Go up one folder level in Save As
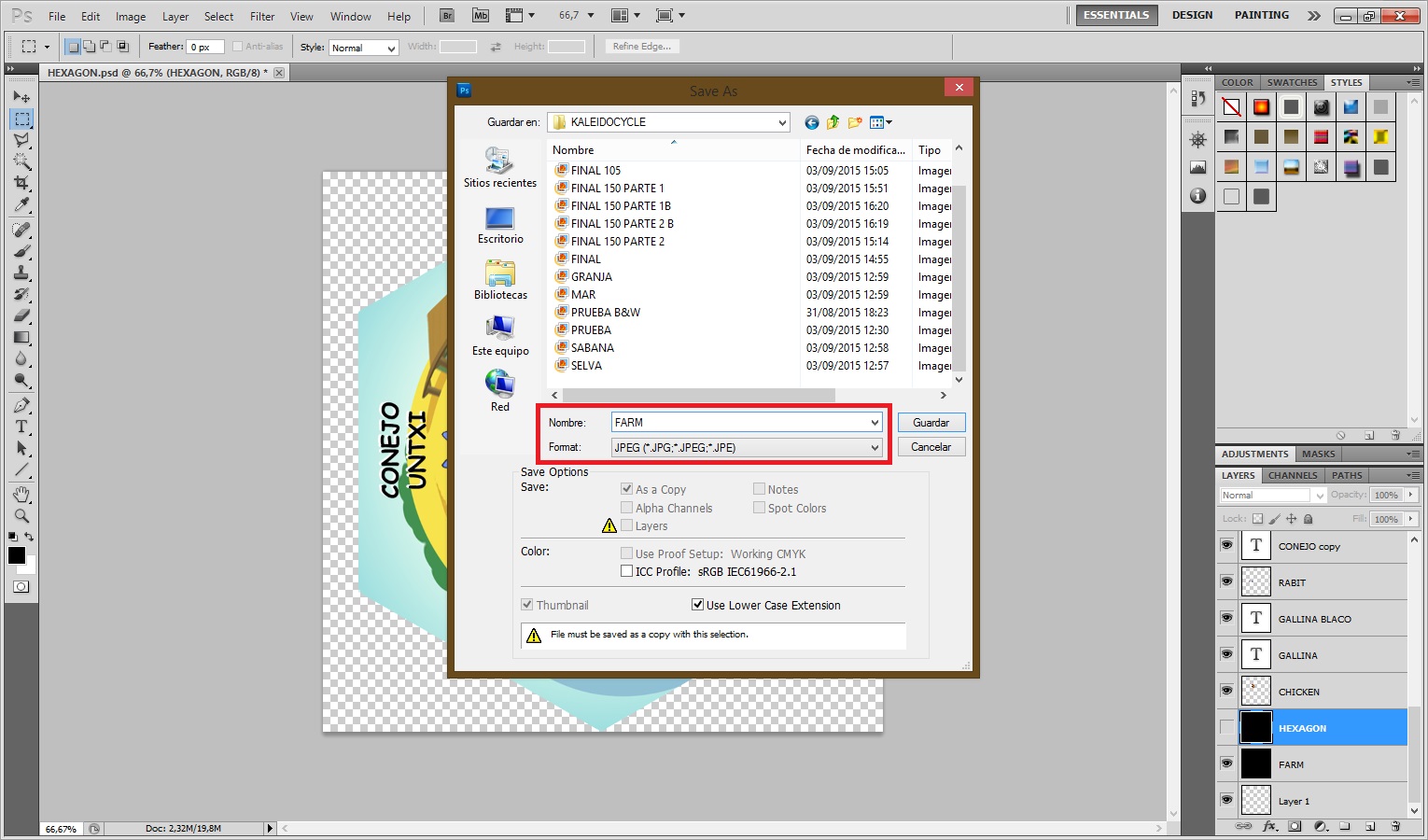The image size is (1428, 840). pyautogui.click(x=833, y=122)
